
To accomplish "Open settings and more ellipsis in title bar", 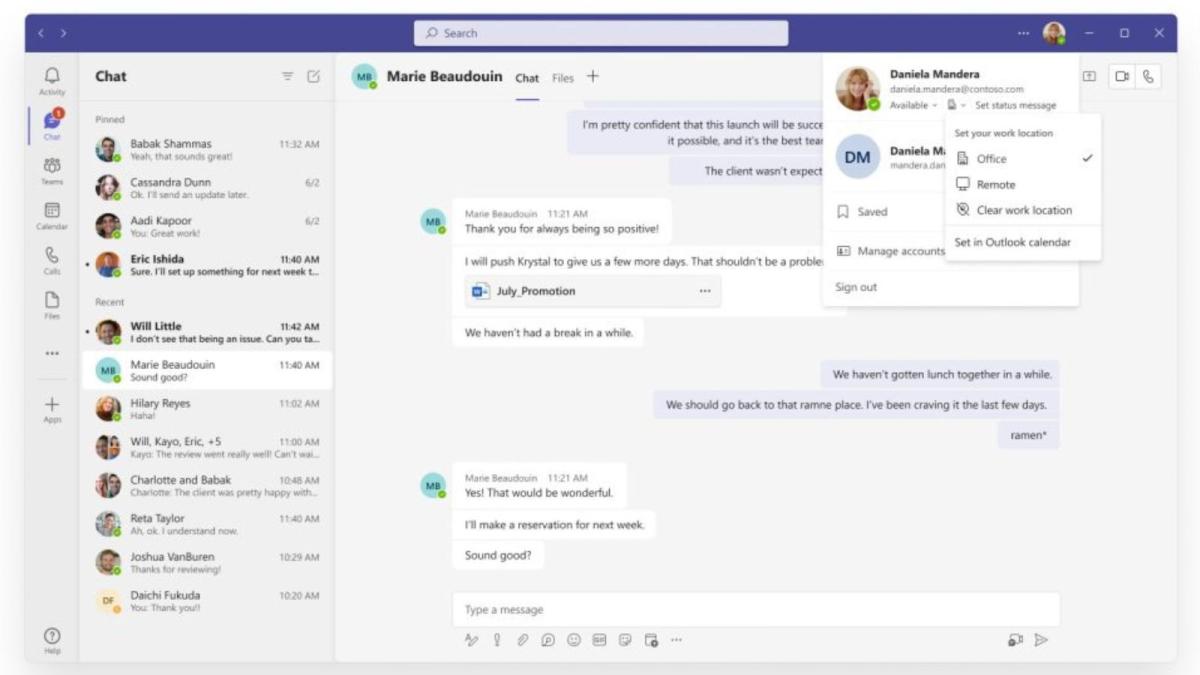I will click(1023, 33).
